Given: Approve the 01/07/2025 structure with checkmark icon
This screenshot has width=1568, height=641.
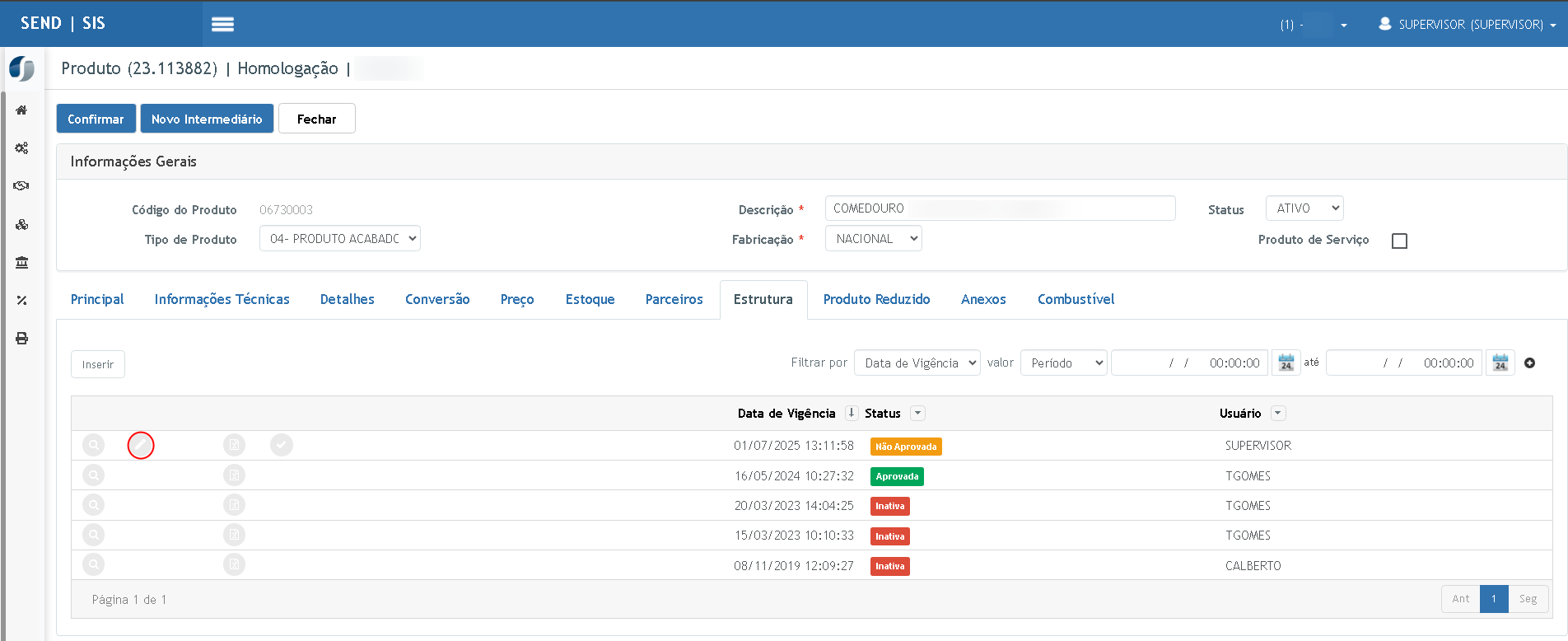Looking at the screenshot, I should (282, 445).
